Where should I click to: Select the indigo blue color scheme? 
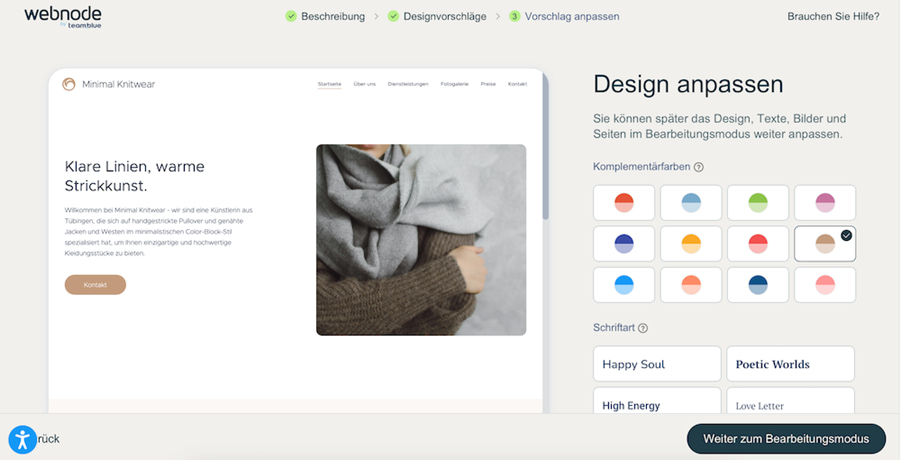point(624,243)
